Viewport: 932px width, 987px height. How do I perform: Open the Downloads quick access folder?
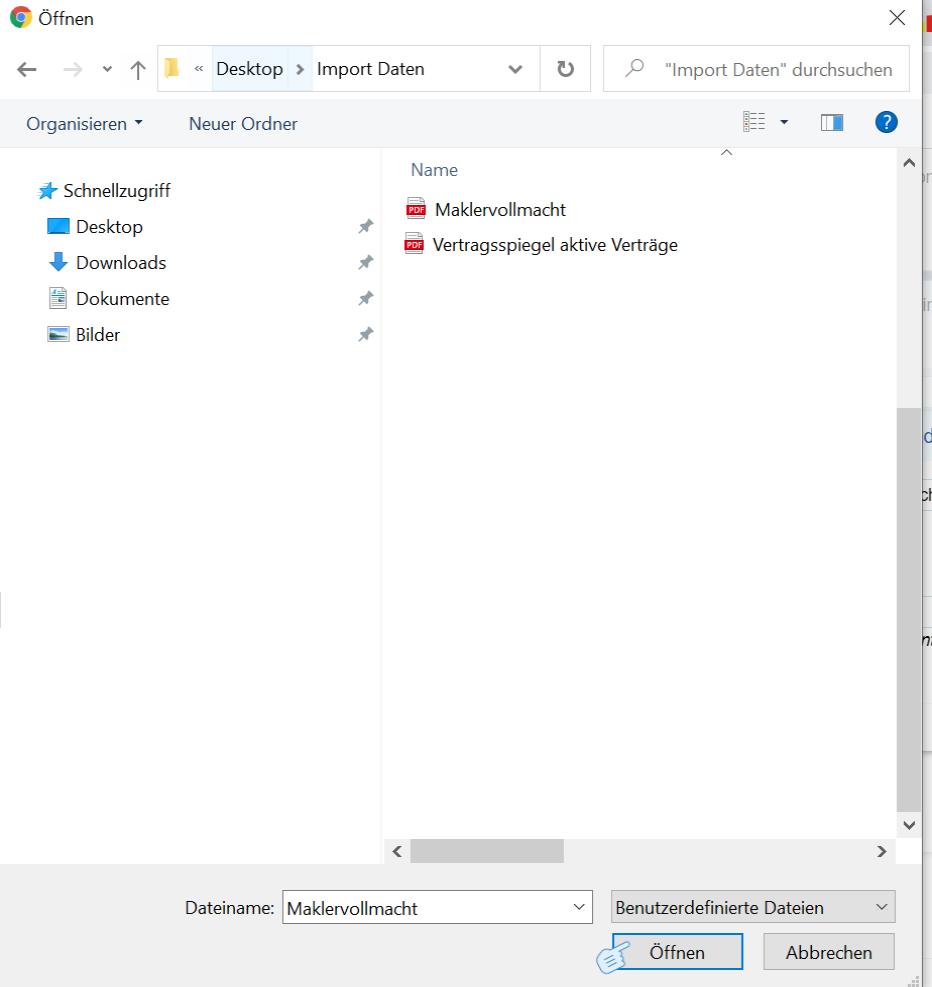tap(120, 263)
